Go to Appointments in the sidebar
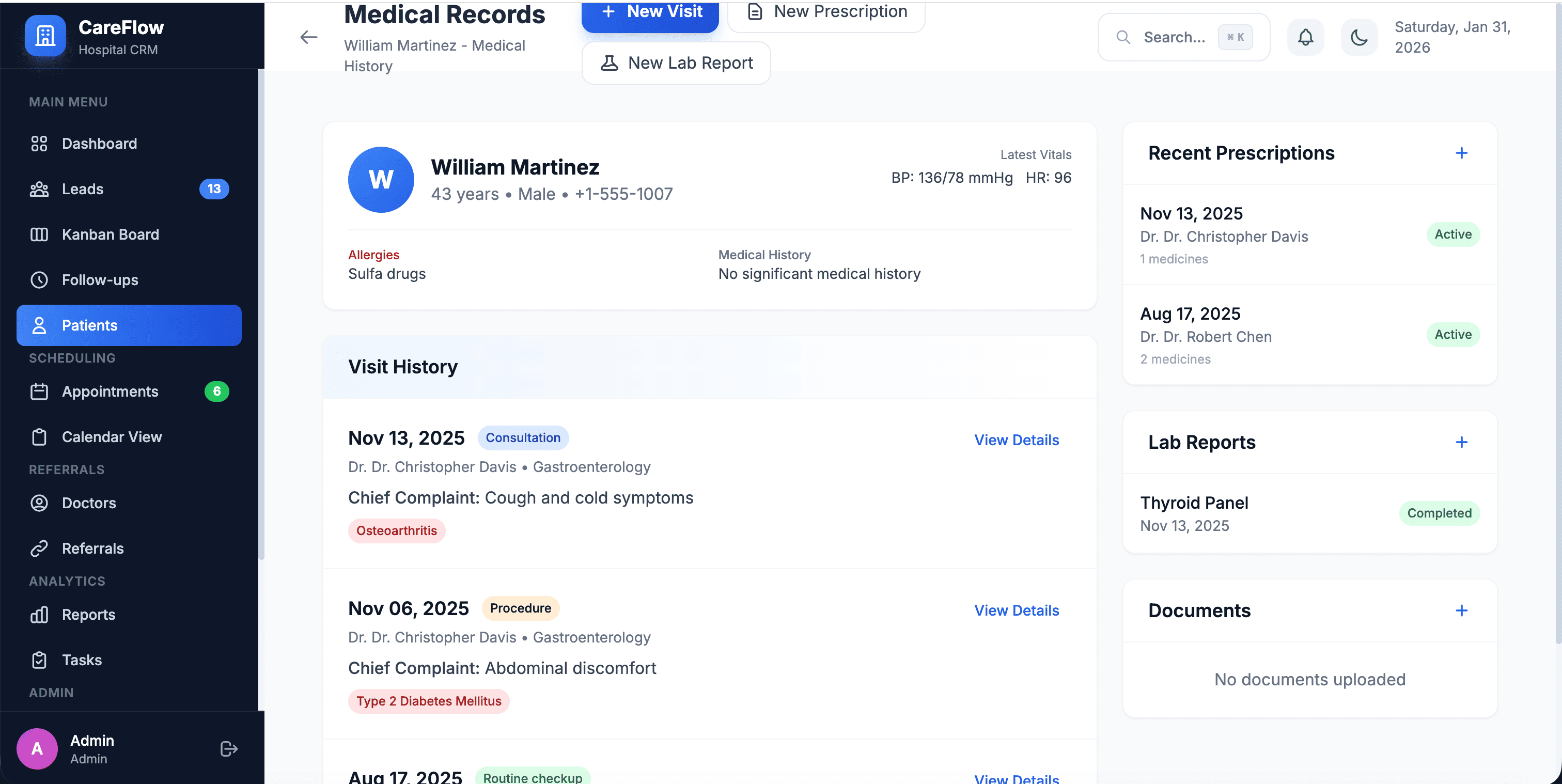This screenshot has width=1562, height=784. (x=111, y=391)
